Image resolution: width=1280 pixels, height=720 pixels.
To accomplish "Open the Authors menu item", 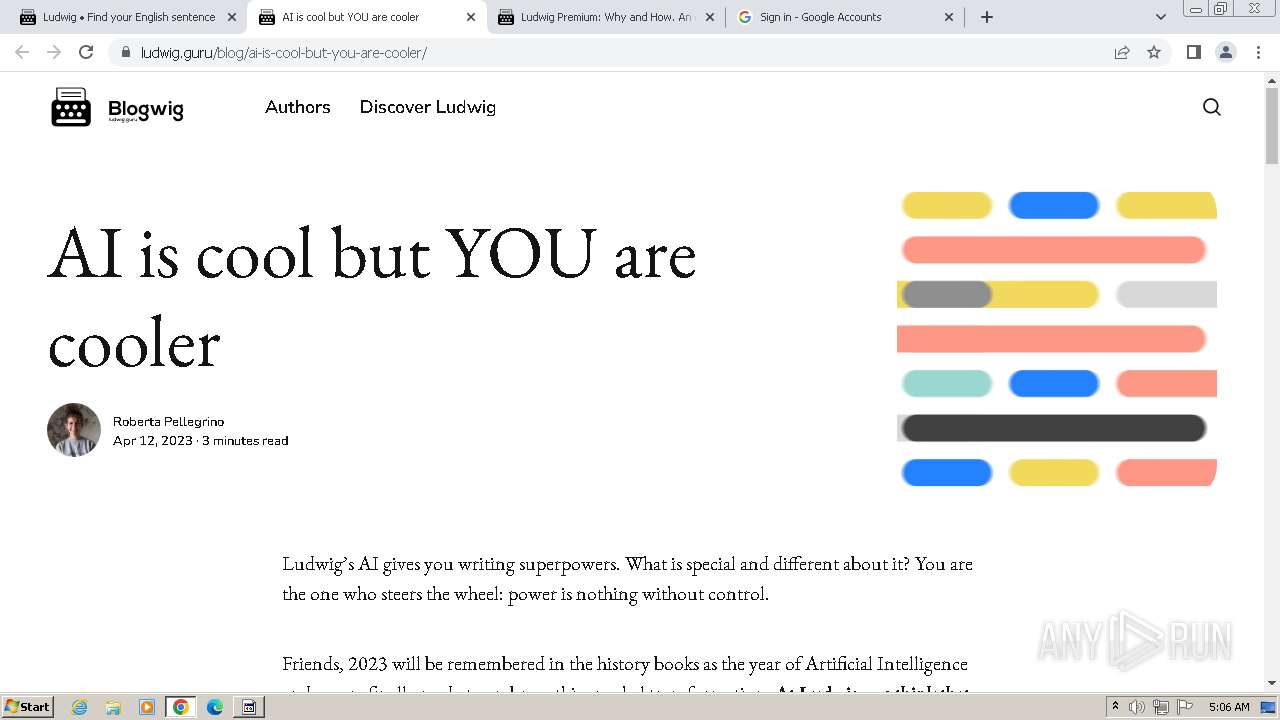I will pos(298,107).
